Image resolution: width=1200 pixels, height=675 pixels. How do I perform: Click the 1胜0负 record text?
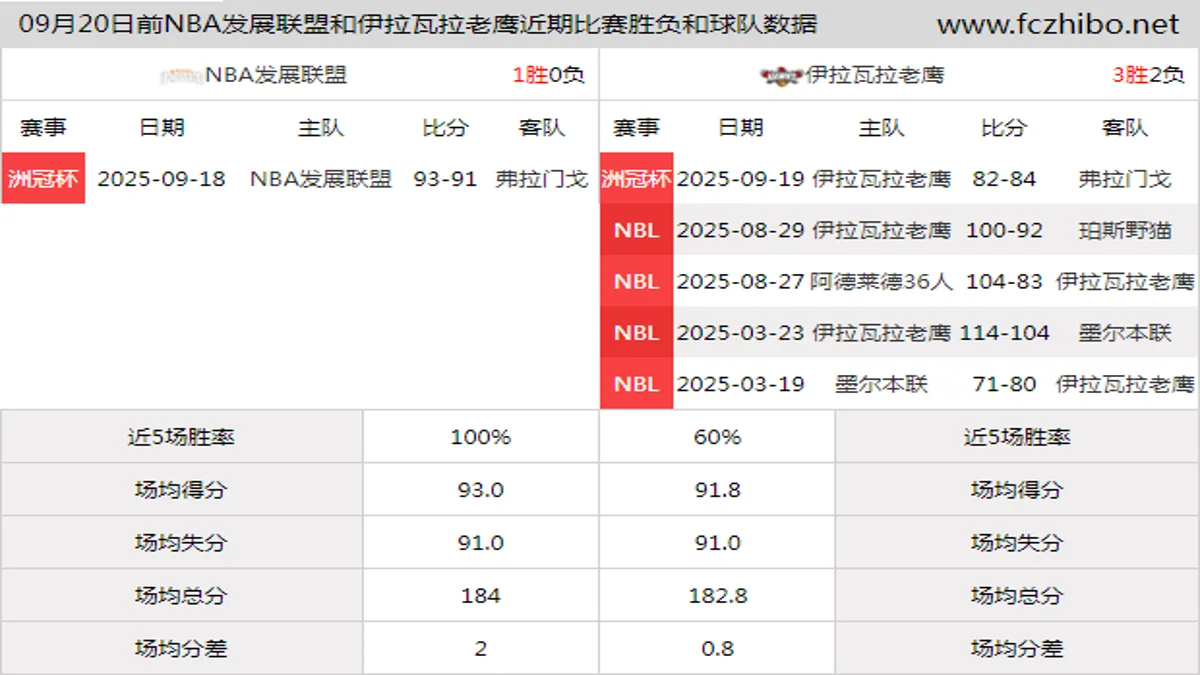point(548,75)
